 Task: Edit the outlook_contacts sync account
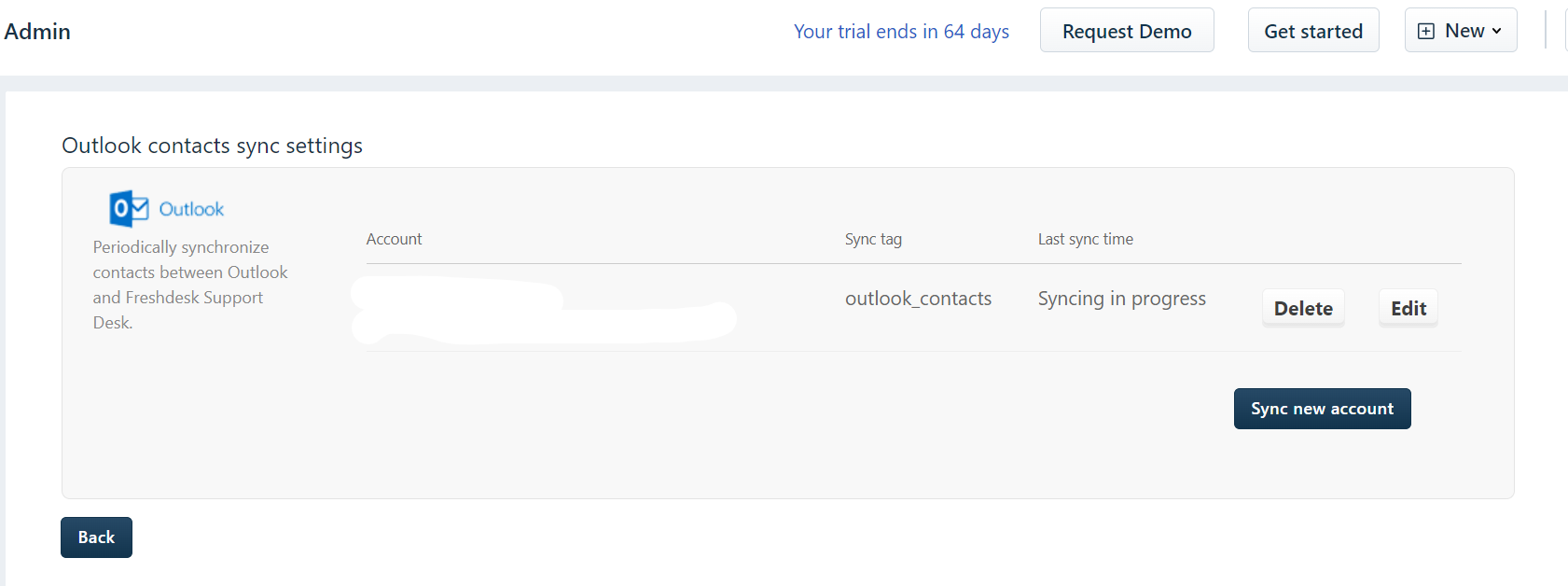pos(1408,308)
